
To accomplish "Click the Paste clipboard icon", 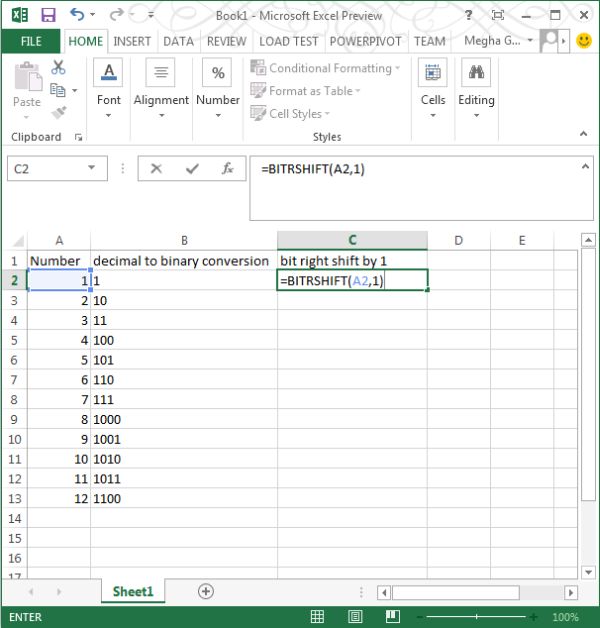I will tap(27, 77).
